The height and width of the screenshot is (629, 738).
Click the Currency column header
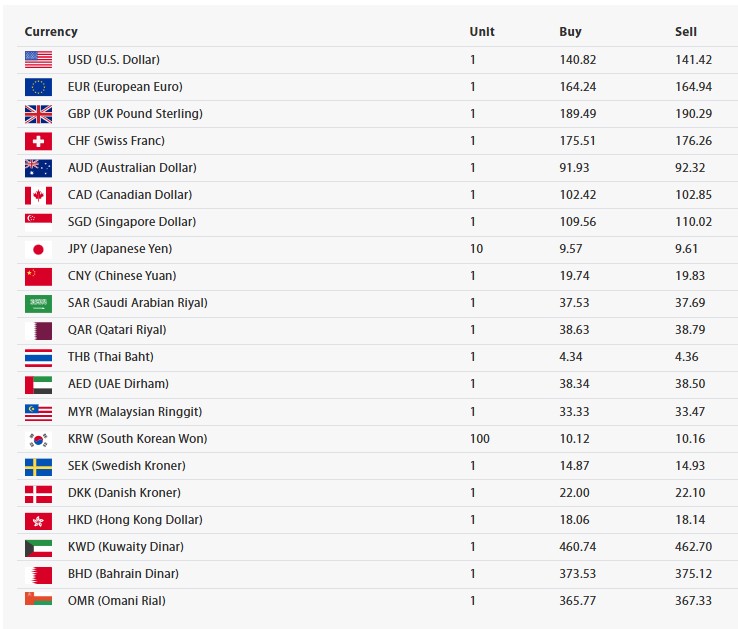51,32
